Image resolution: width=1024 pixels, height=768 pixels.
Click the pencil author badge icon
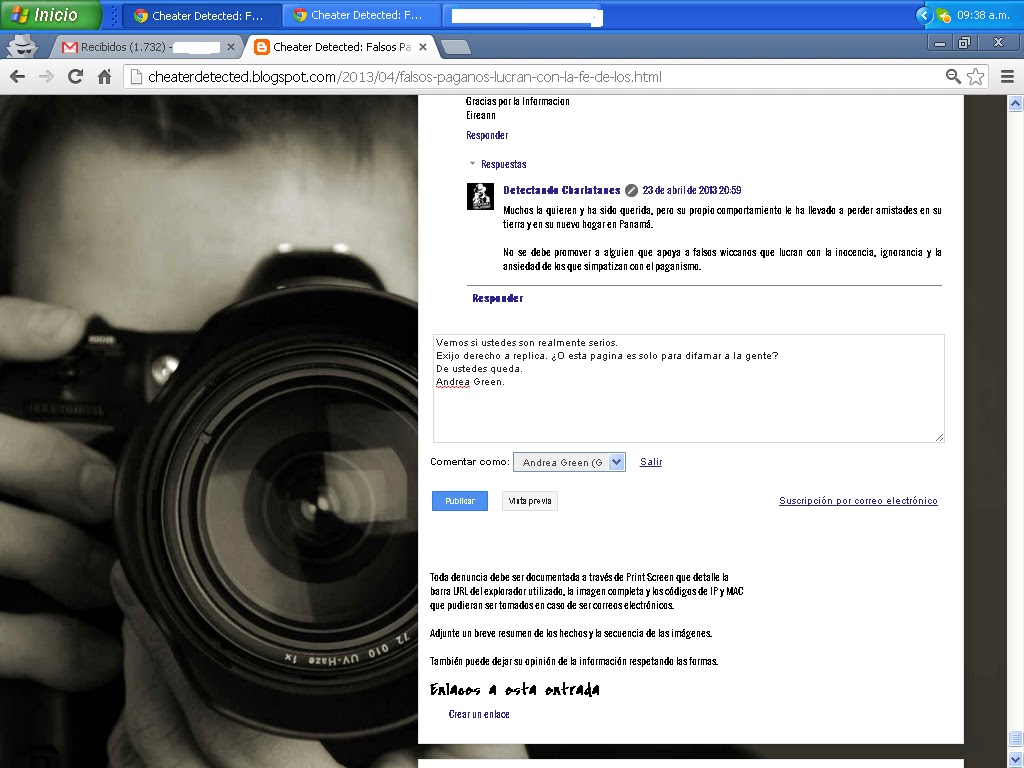point(631,191)
